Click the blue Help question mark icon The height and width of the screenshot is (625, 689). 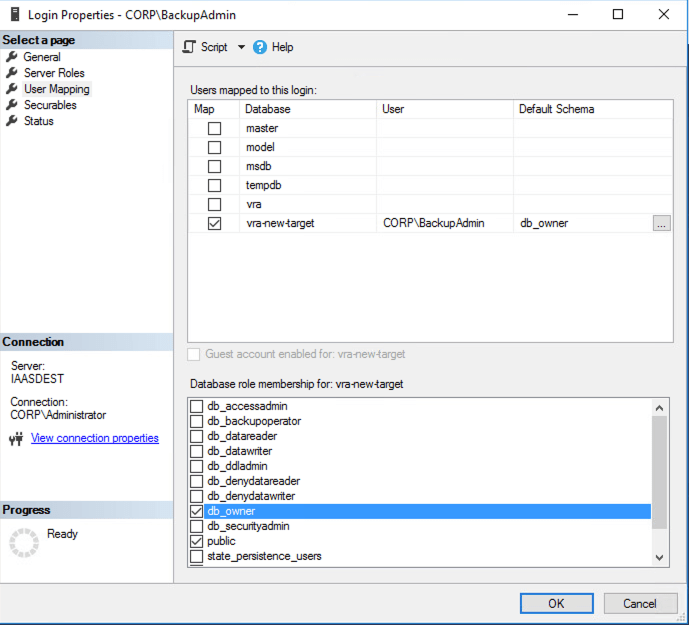click(x=261, y=47)
